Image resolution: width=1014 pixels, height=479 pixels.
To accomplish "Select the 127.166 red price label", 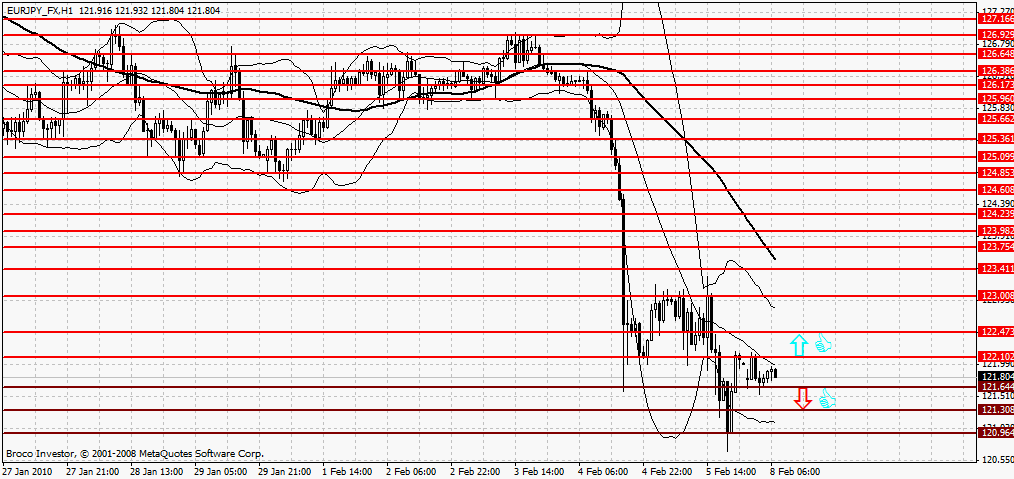I will pyautogui.click(x=997, y=21).
